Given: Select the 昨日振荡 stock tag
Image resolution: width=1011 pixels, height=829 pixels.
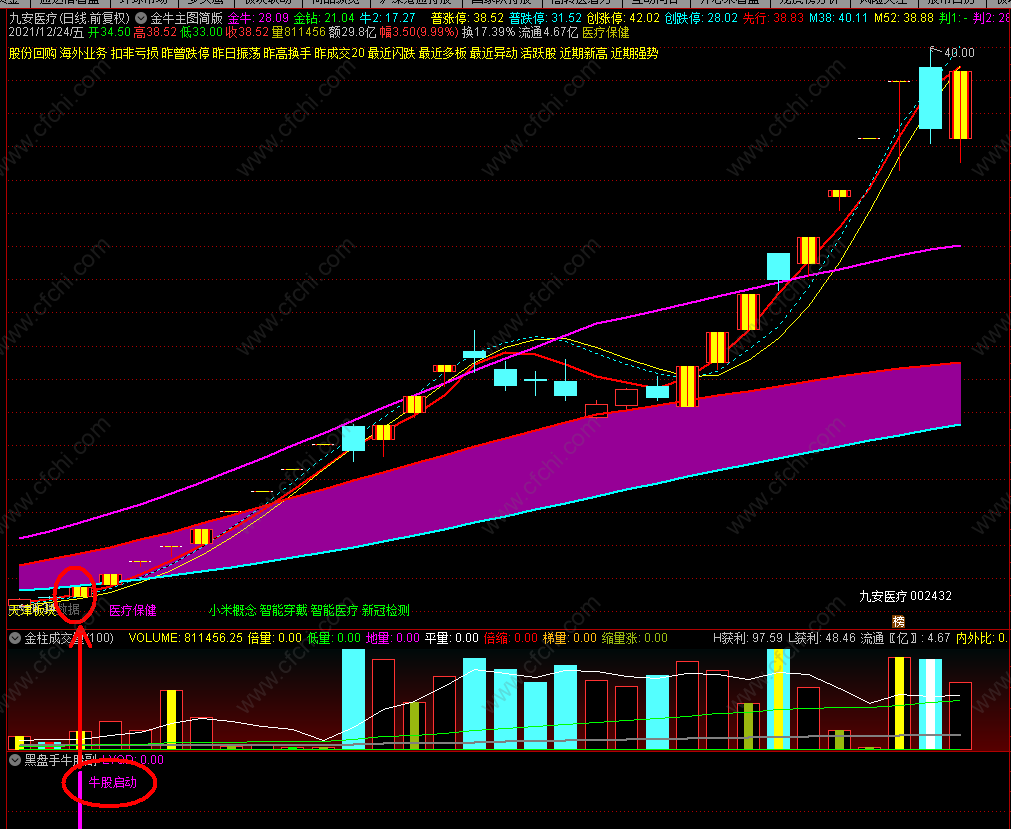Looking at the screenshot, I should coord(237,54).
